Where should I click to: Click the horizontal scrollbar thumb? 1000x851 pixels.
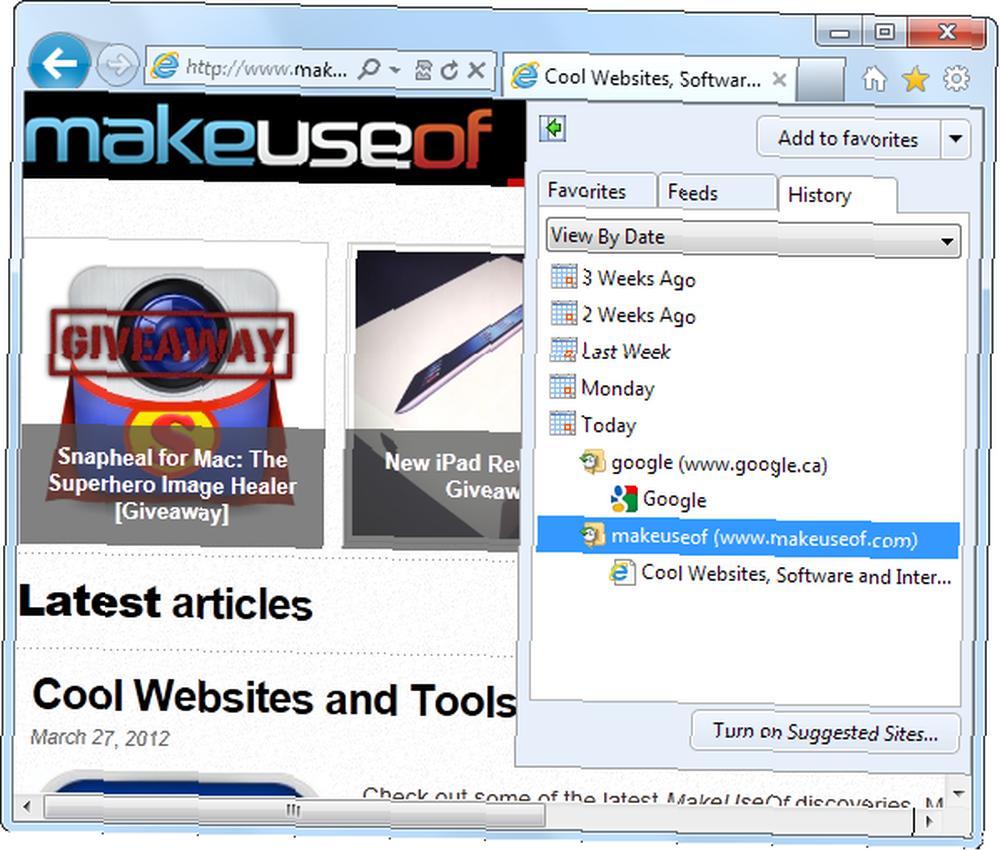click(294, 810)
